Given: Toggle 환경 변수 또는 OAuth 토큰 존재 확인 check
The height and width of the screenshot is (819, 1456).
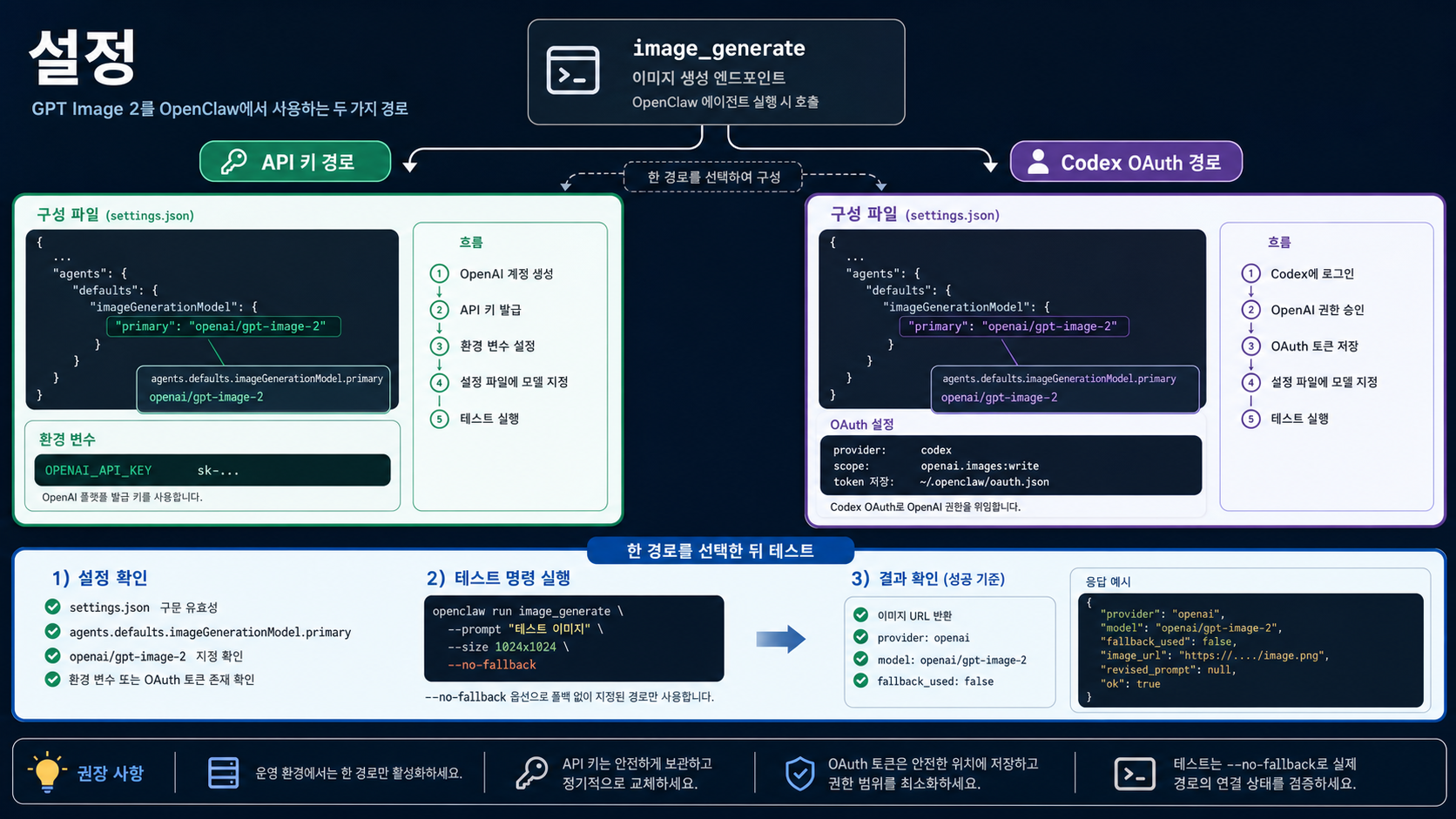Looking at the screenshot, I should tap(53, 679).
